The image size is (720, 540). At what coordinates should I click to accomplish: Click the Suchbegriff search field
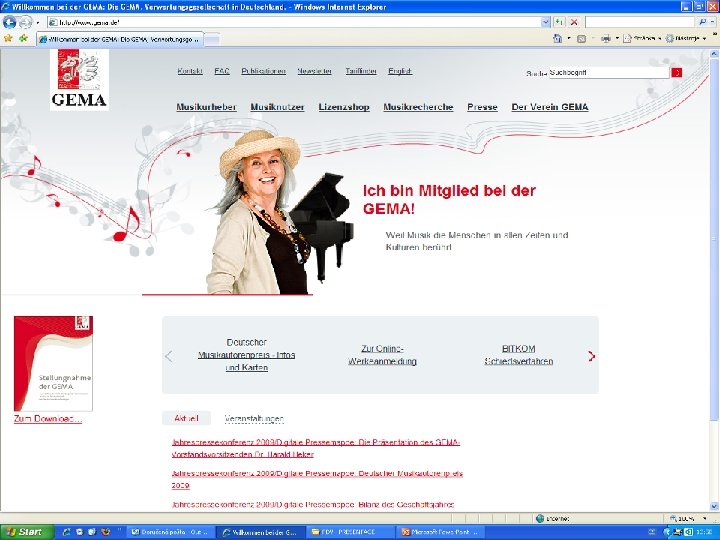[608, 73]
